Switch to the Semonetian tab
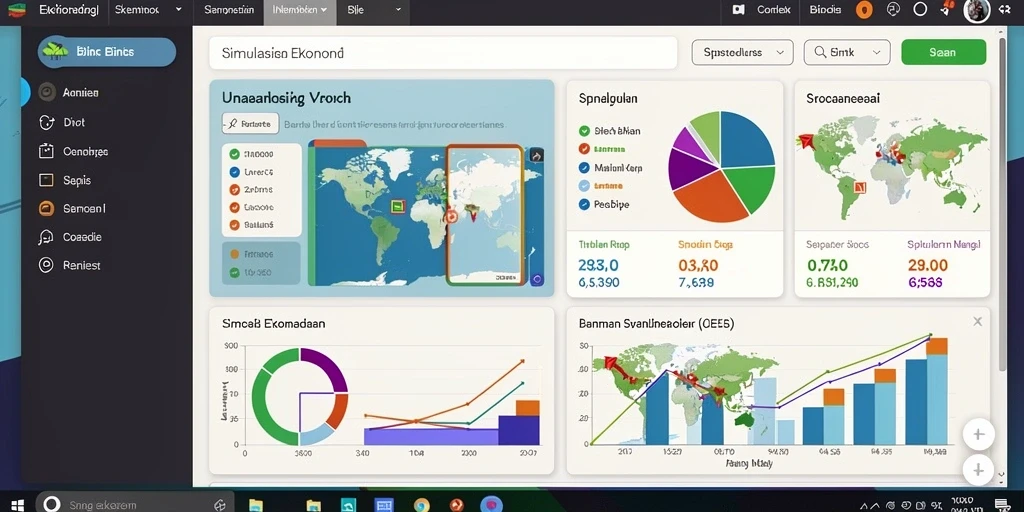The height and width of the screenshot is (512, 1024). pyautogui.click(x=229, y=10)
